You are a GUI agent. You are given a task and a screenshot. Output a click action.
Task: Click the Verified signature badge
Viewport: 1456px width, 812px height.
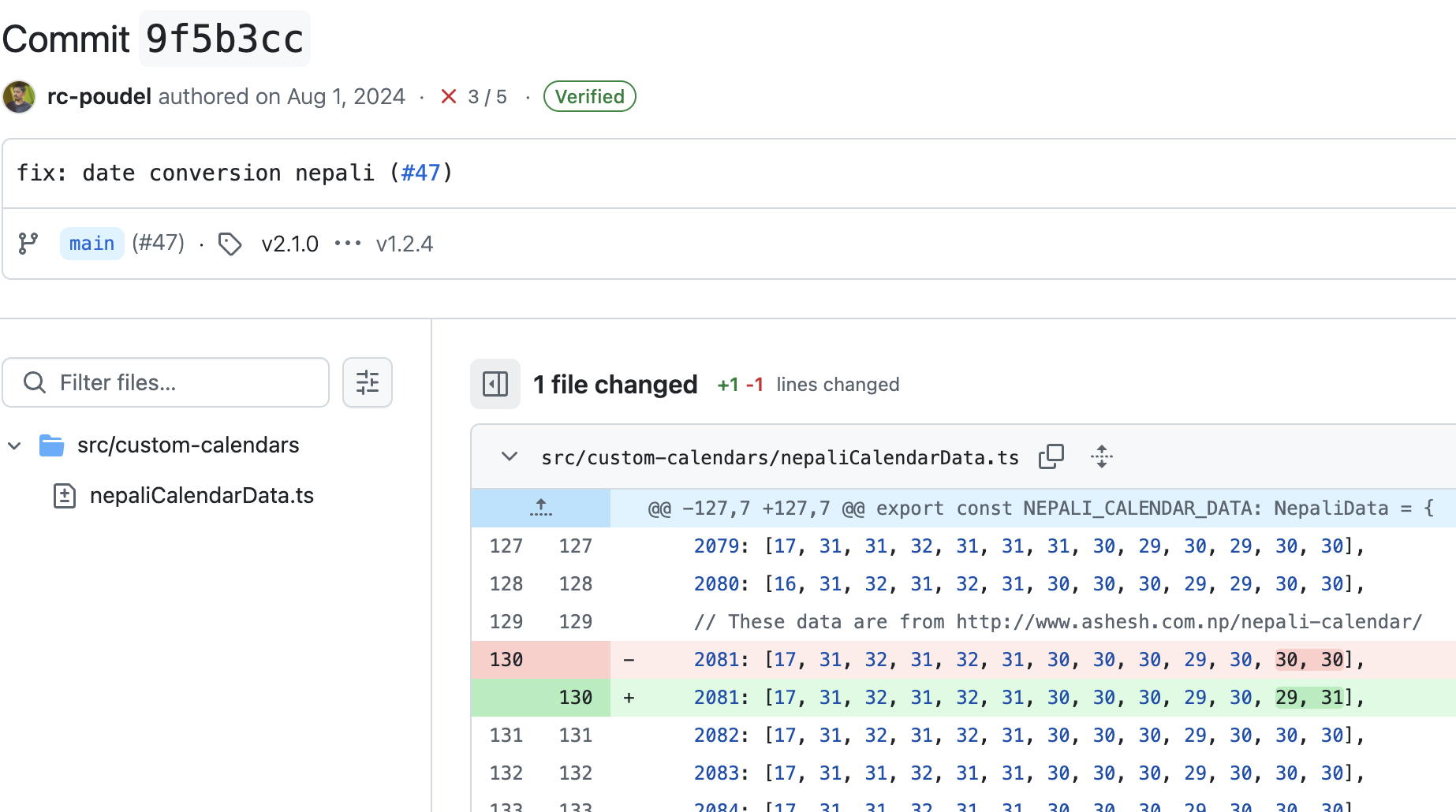589,96
